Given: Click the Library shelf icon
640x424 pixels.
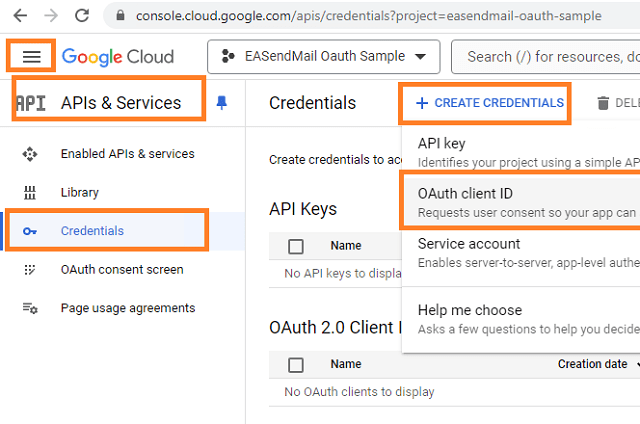Looking at the screenshot, I should [x=30, y=193].
